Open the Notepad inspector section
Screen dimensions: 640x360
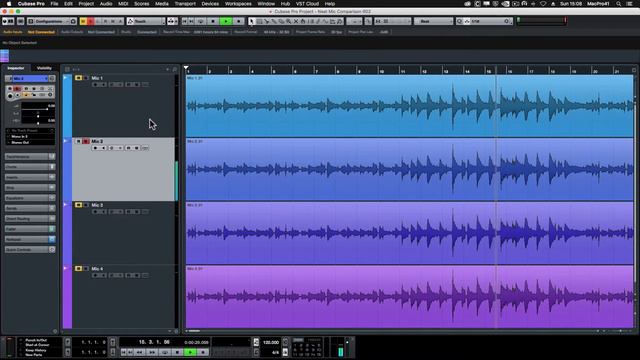click(x=30, y=239)
